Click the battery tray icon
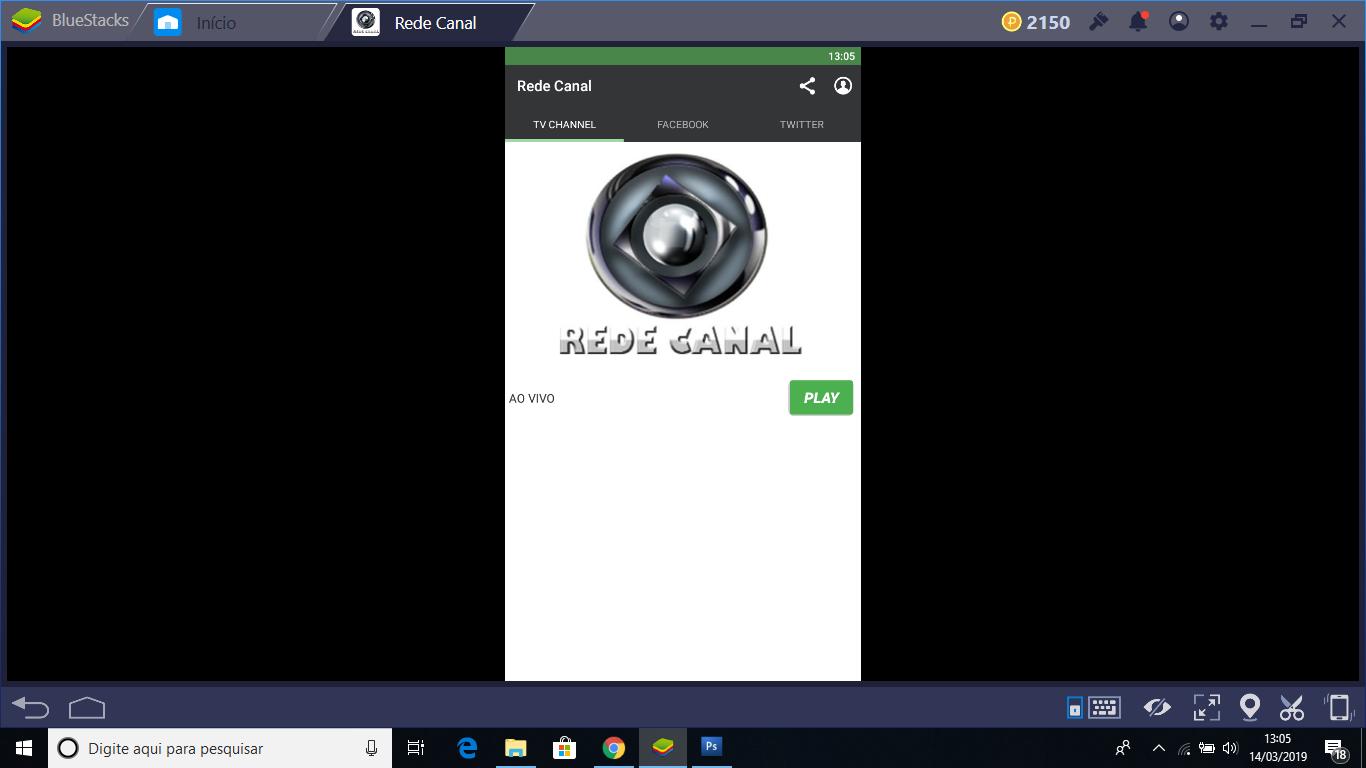This screenshot has width=1366, height=768. (1207, 748)
